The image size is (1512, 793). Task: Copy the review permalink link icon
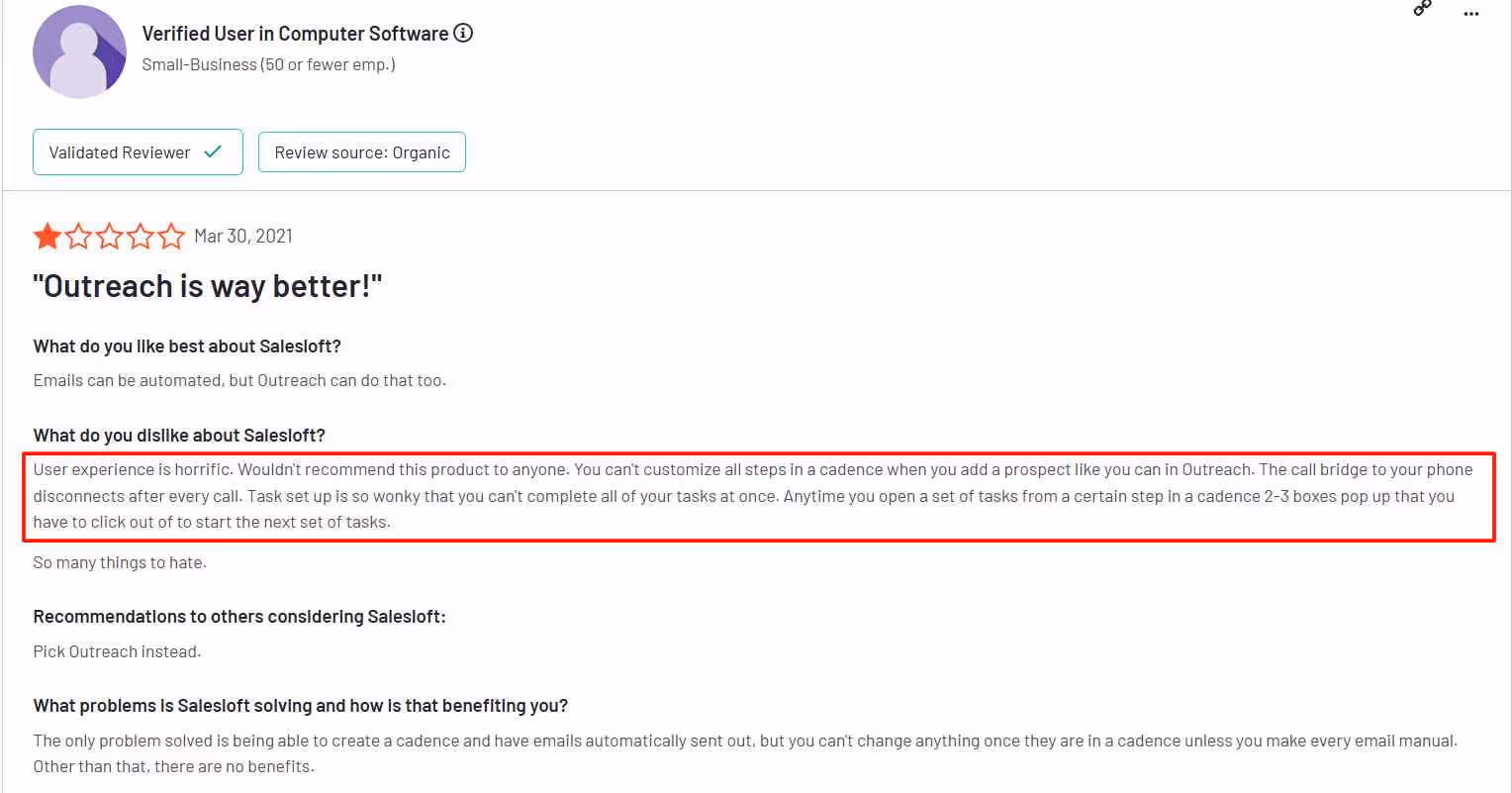click(x=1422, y=8)
